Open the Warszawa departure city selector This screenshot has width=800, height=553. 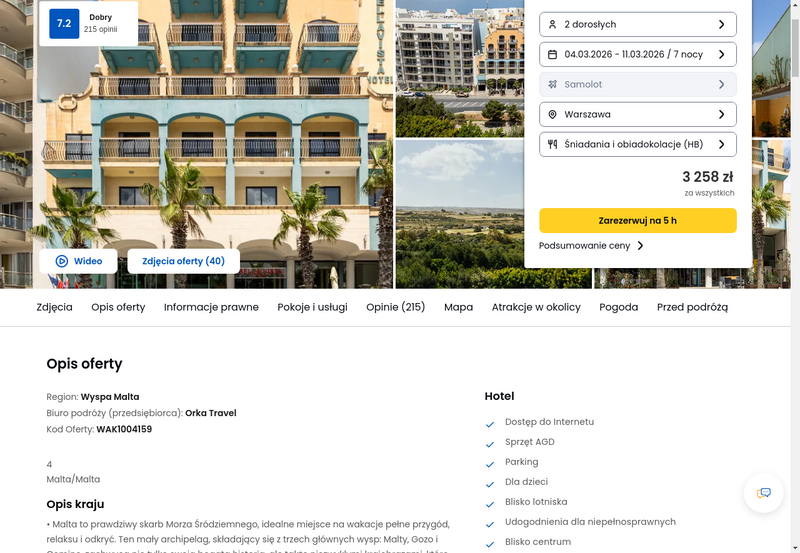click(x=638, y=114)
